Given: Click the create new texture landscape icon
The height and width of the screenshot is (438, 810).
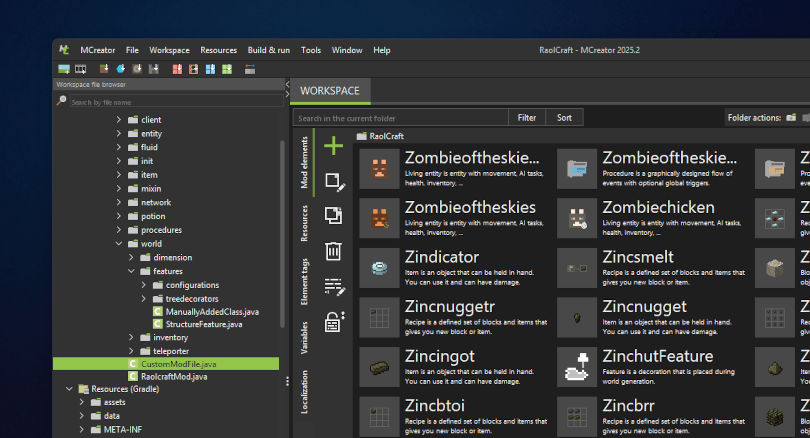Looking at the screenshot, I should [64, 69].
